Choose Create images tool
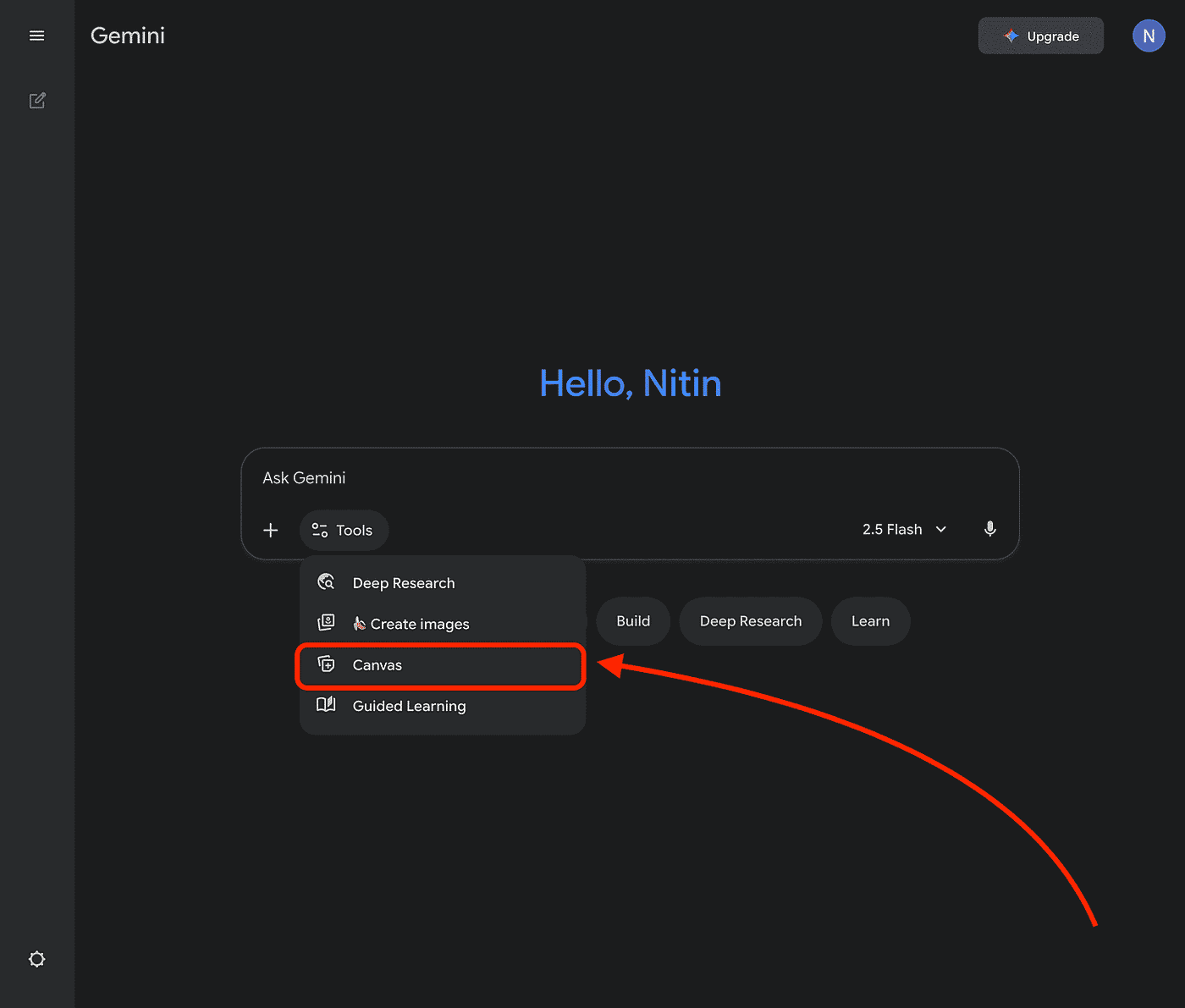1185x1008 pixels. coord(419,624)
